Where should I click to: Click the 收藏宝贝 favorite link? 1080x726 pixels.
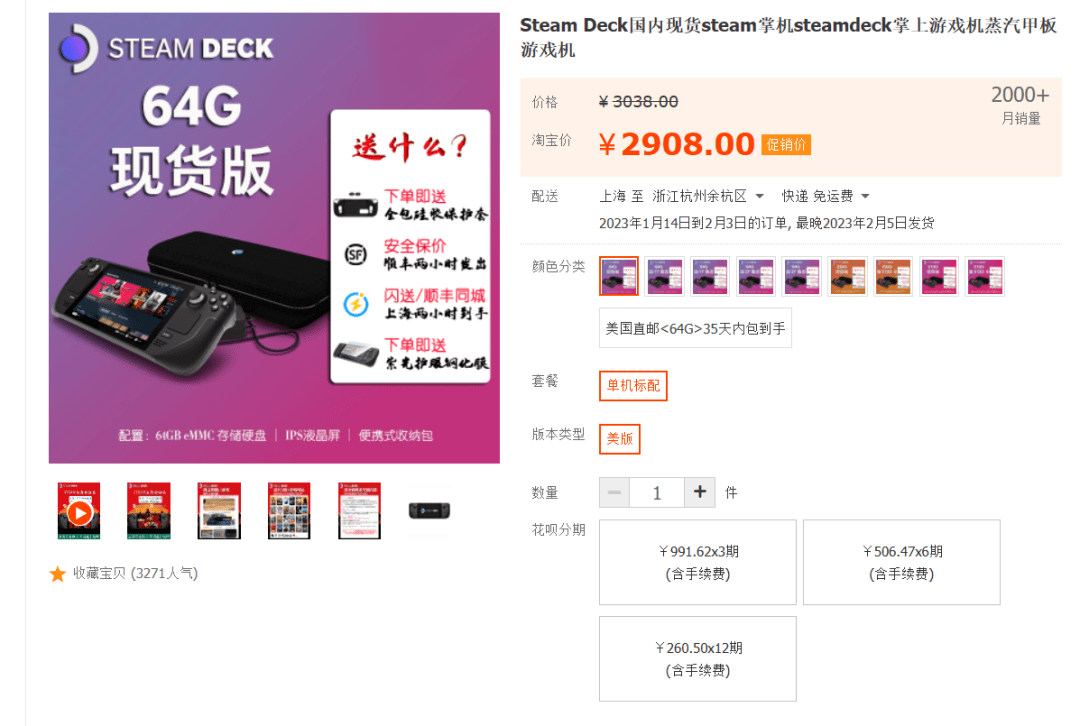(x=136, y=573)
